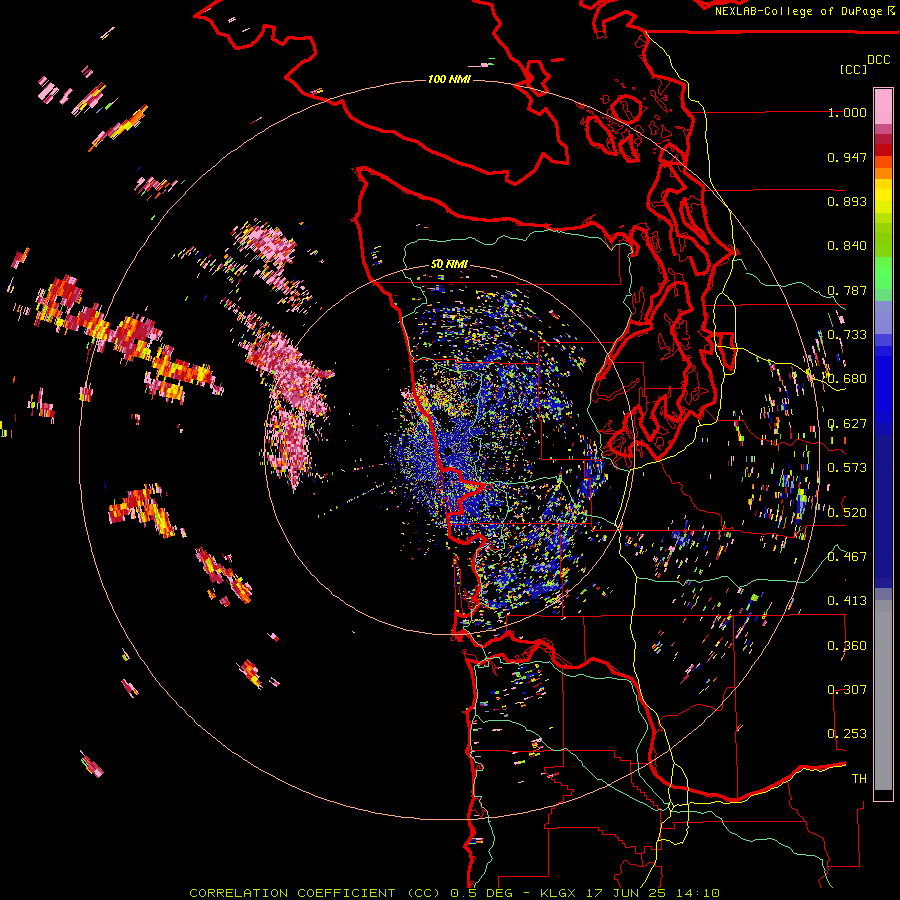
Task: Click the 0.893 scale value
Action: (847, 201)
